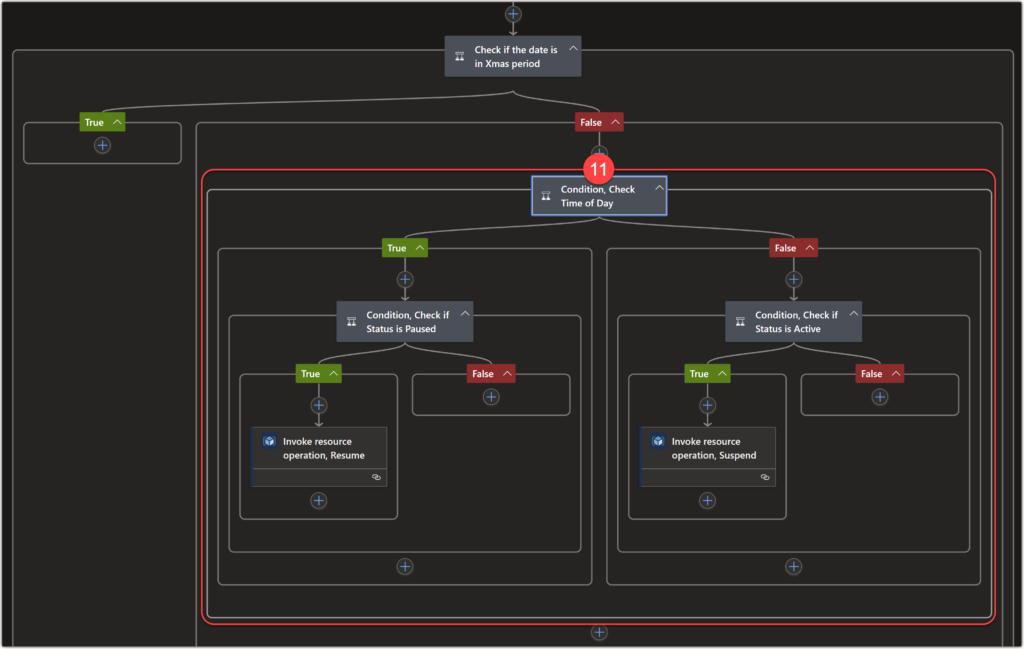Select the cube icon on Invoke resource operation, Resume

268,440
